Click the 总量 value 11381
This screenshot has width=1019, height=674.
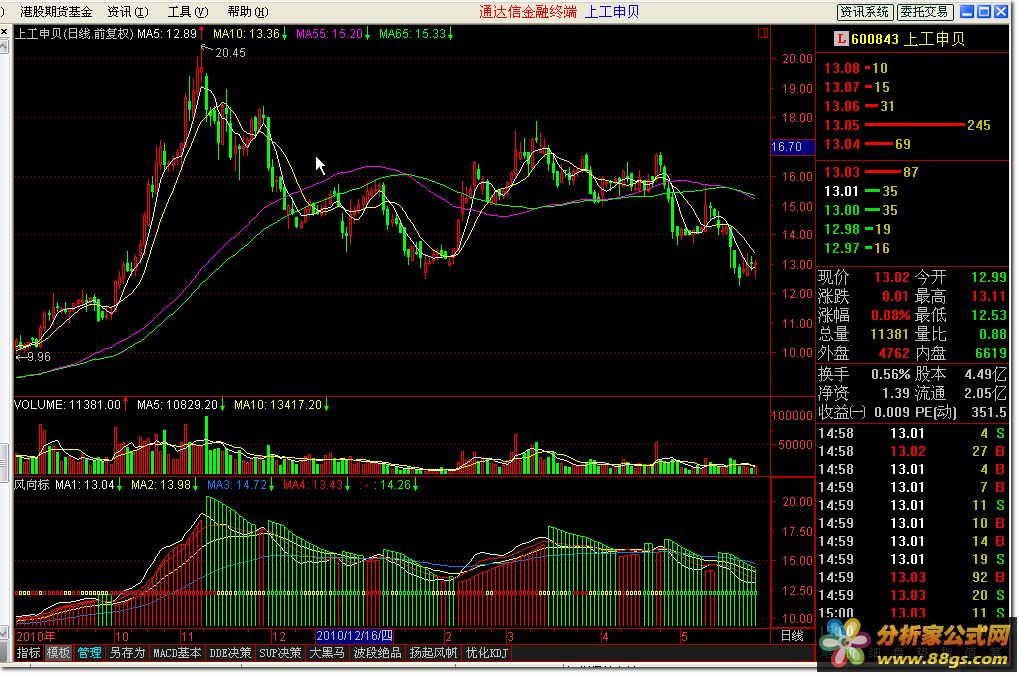(x=890, y=334)
